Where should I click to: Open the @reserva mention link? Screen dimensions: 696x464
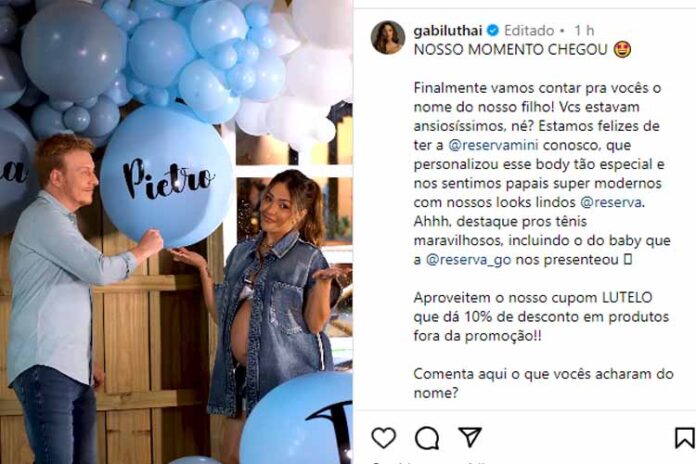click(611, 202)
